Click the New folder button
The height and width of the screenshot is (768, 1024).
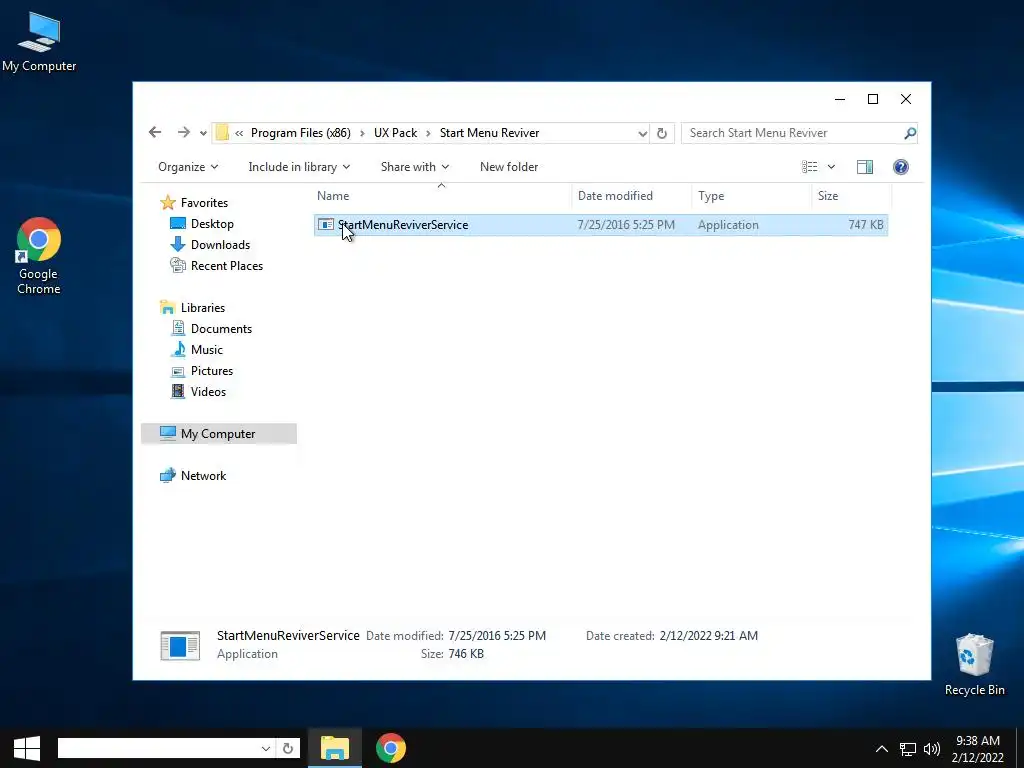[509, 167]
